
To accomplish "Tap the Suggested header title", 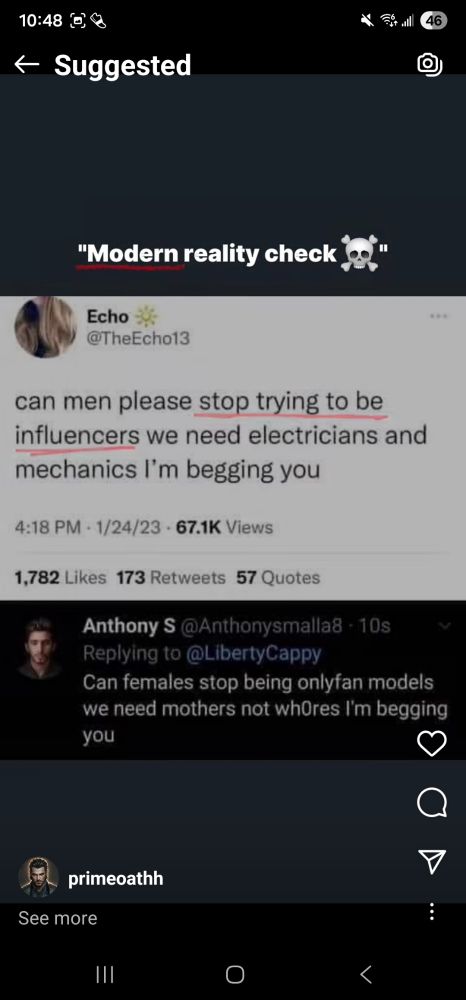I will pyautogui.click(x=122, y=65).
